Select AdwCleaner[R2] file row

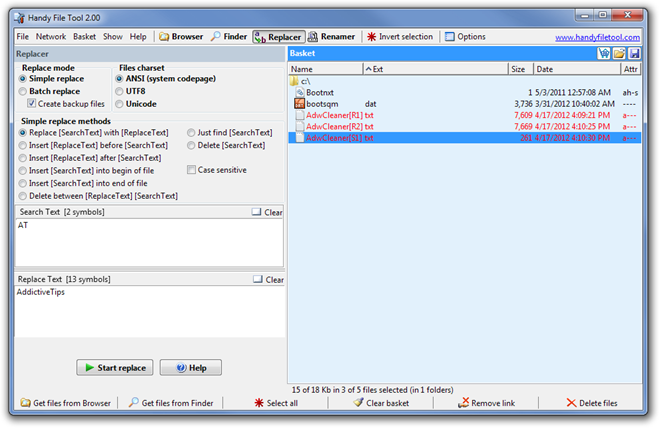[x=465, y=126]
